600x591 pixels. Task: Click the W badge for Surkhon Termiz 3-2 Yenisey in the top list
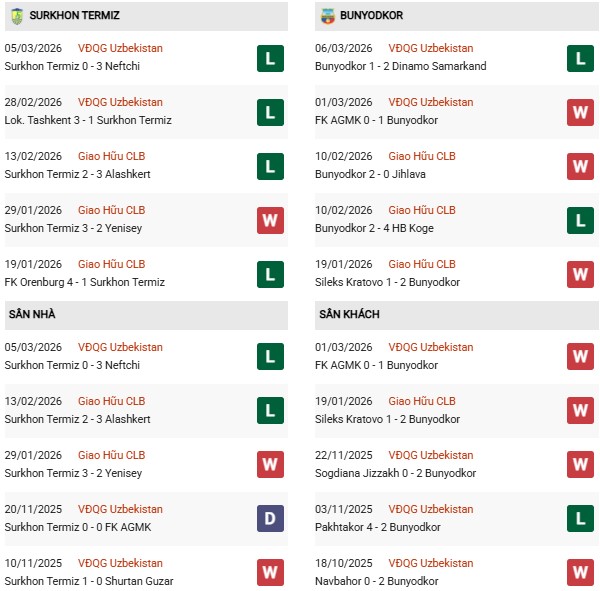point(269,220)
